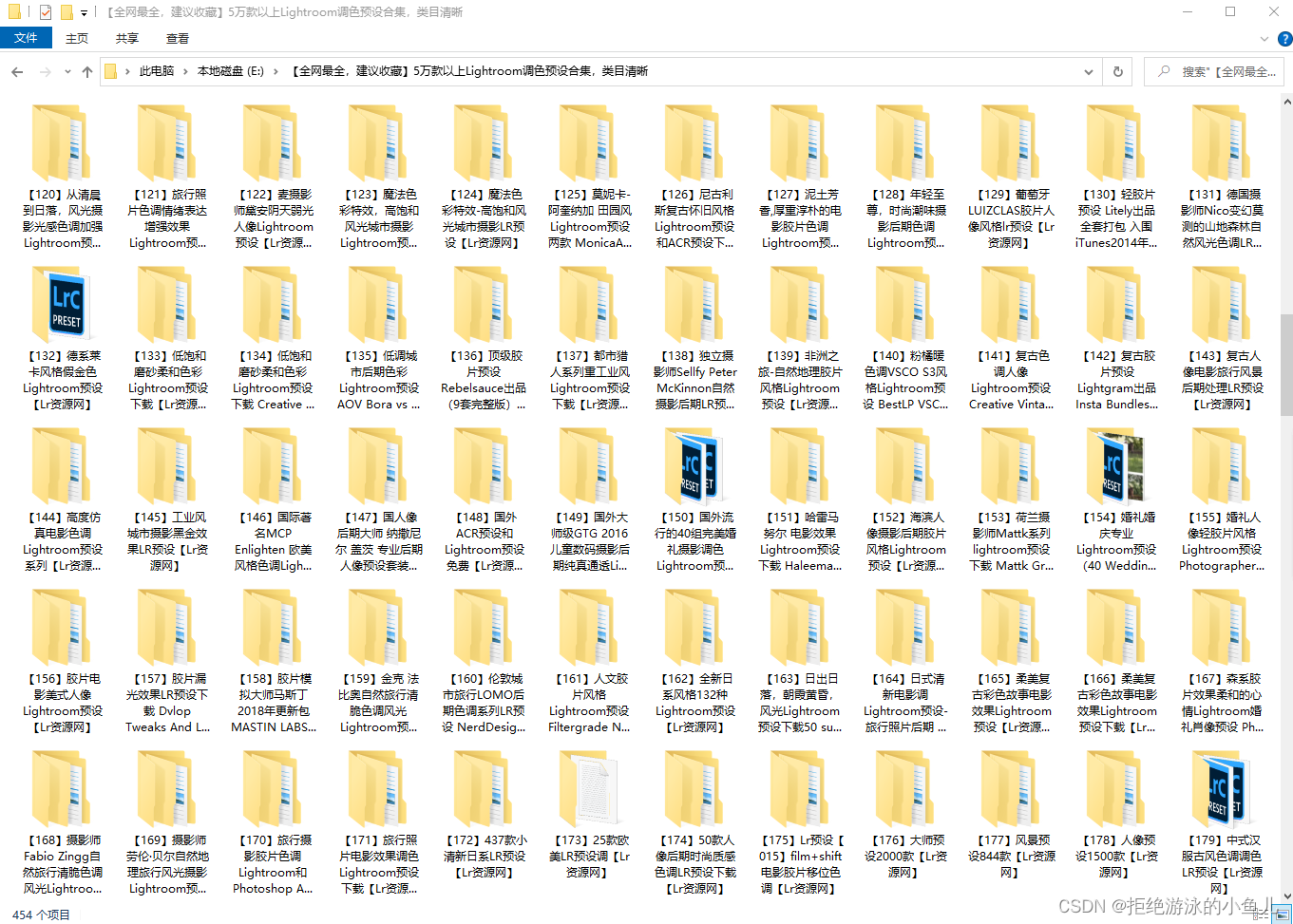Expand the chevron after 本地磁盘 (E:)
This screenshot has height=924, width=1293.
[276, 71]
